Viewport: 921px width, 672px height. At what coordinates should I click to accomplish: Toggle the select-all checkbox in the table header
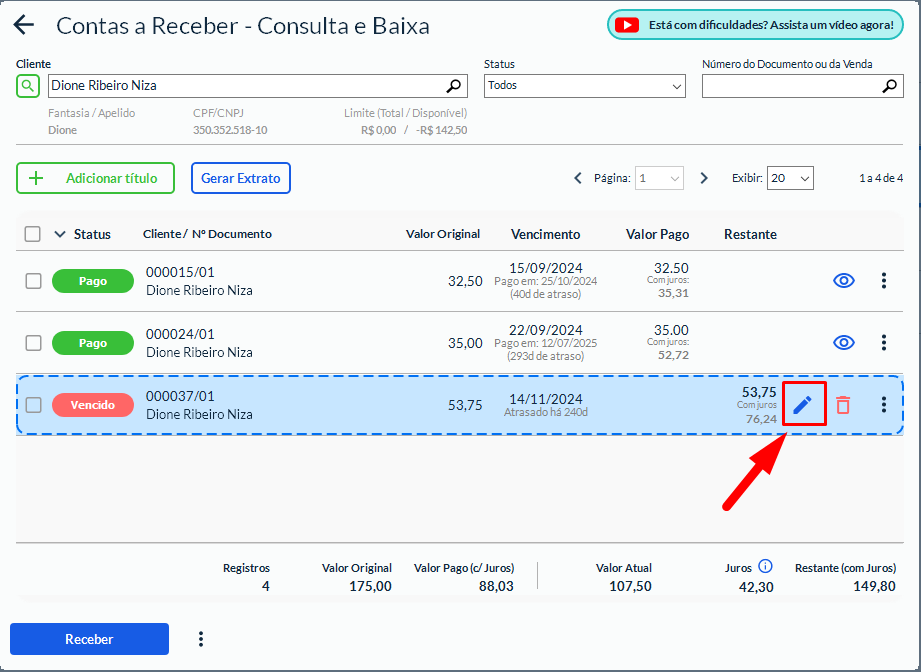tap(33, 234)
